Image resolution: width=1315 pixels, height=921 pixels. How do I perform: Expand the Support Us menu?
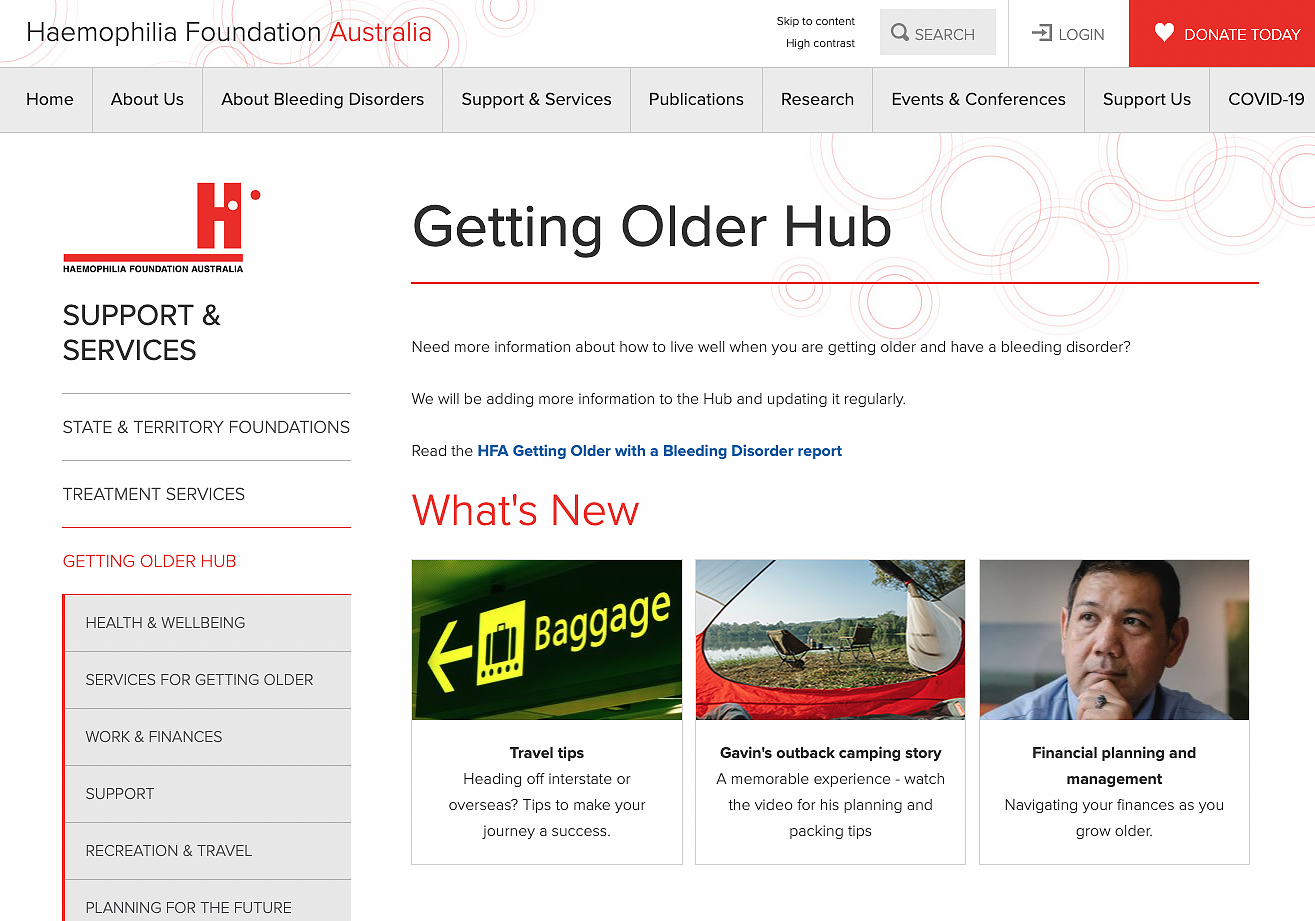point(1146,99)
